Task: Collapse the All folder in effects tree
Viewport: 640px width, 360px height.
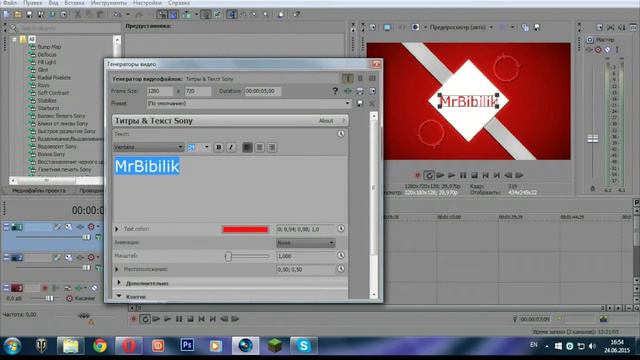Action: click(x=15, y=39)
